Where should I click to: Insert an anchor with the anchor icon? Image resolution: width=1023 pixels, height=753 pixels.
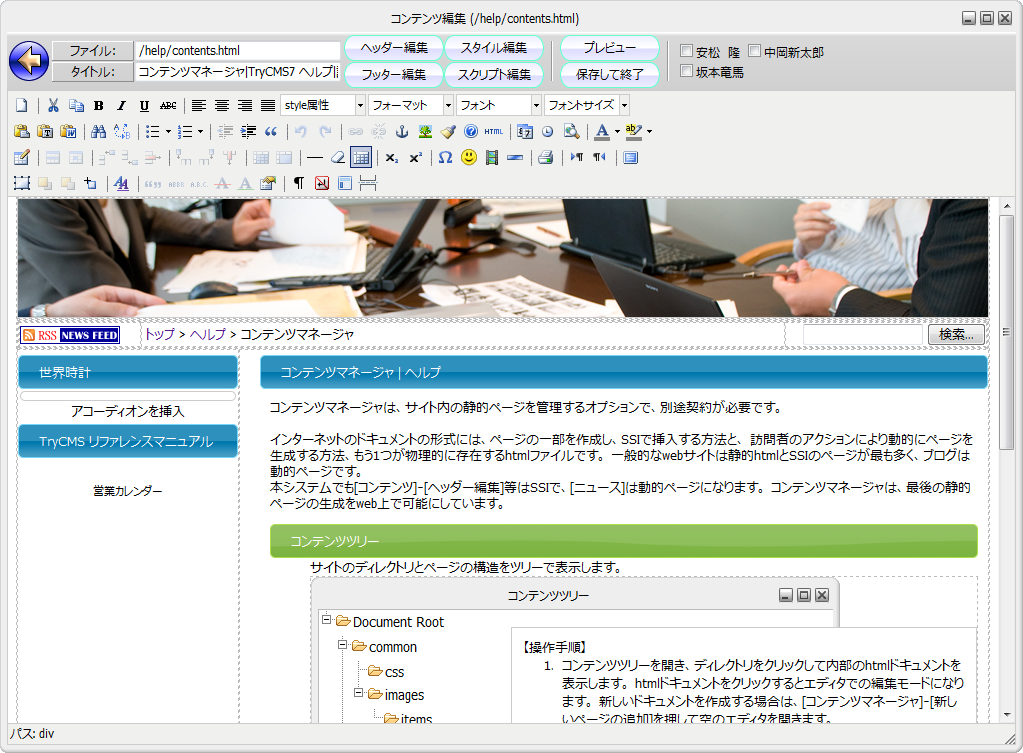(402, 131)
